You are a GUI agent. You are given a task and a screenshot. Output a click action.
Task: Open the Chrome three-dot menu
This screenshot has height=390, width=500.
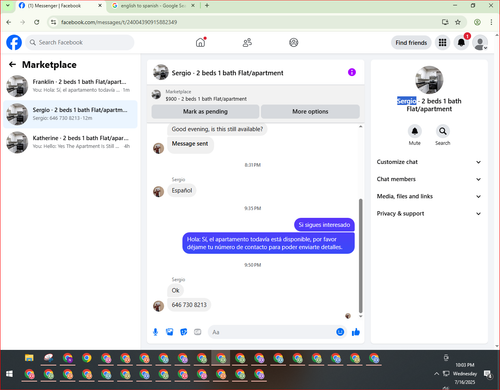click(491, 22)
